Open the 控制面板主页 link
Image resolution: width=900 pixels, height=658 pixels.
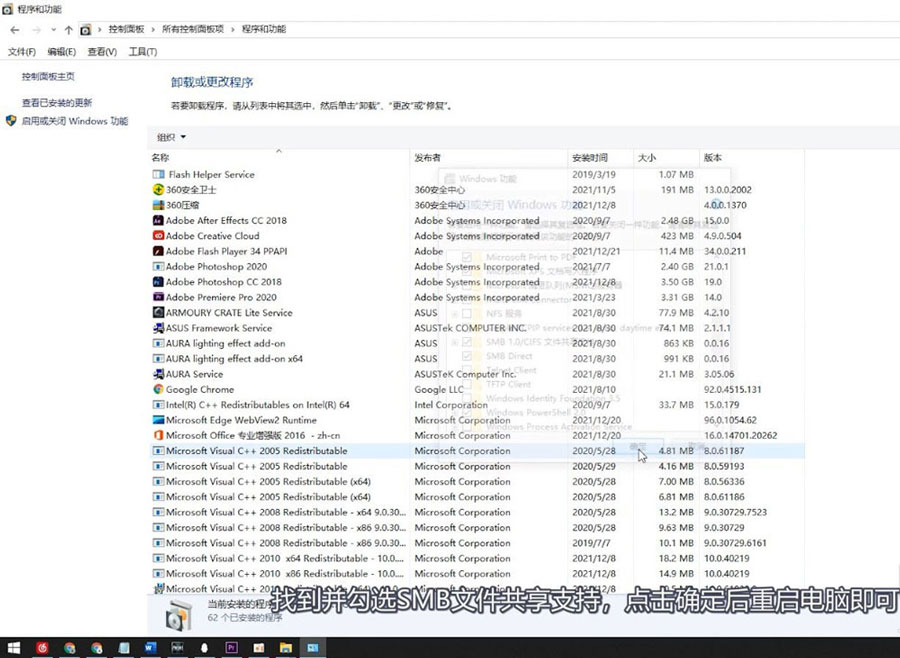[48, 76]
